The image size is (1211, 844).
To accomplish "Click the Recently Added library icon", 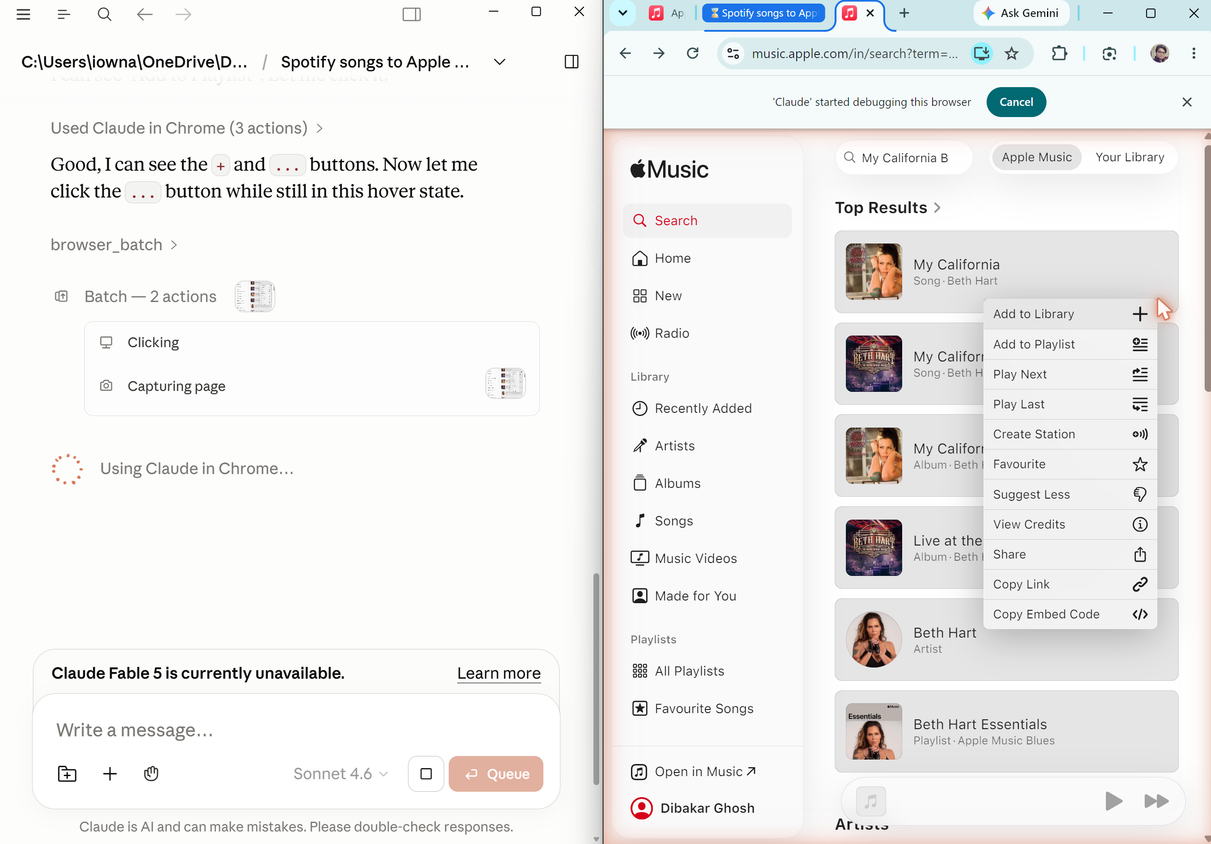I will point(640,408).
